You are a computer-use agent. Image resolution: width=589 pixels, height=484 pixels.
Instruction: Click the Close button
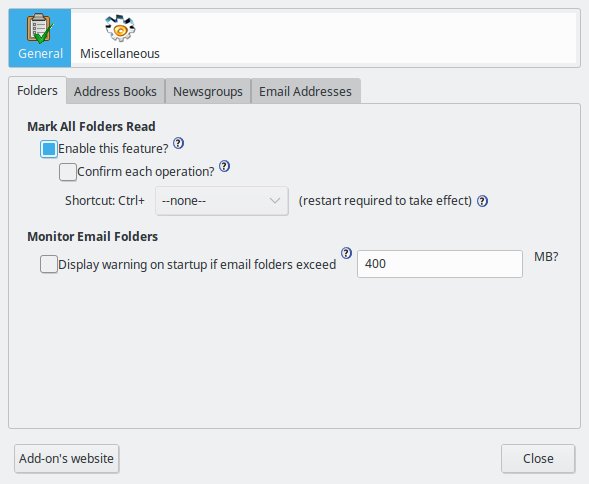(x=538, y=458)
